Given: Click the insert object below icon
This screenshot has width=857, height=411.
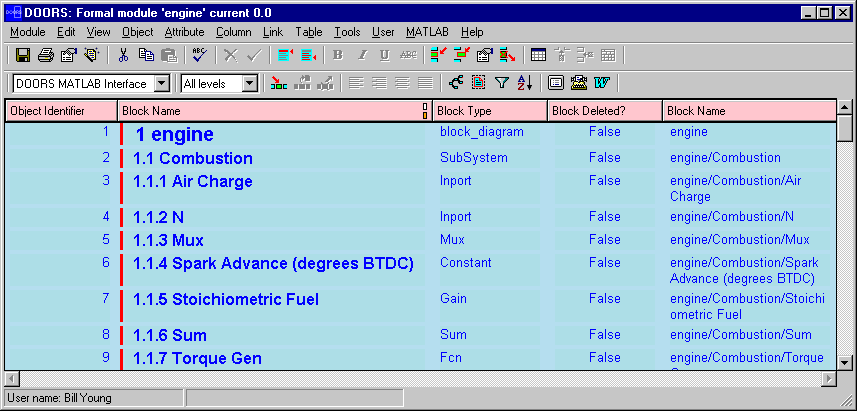Looking at the screenshot, I should (x=461, y=55).
